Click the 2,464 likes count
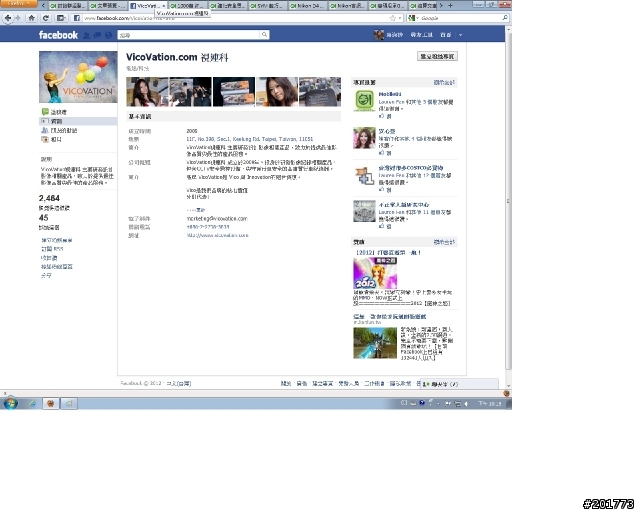Screen dimensions: 640x512 [x=49, y=198]
